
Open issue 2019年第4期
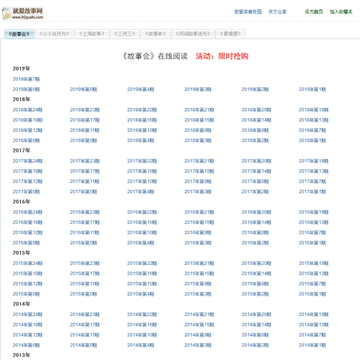[x=141, y=89]
